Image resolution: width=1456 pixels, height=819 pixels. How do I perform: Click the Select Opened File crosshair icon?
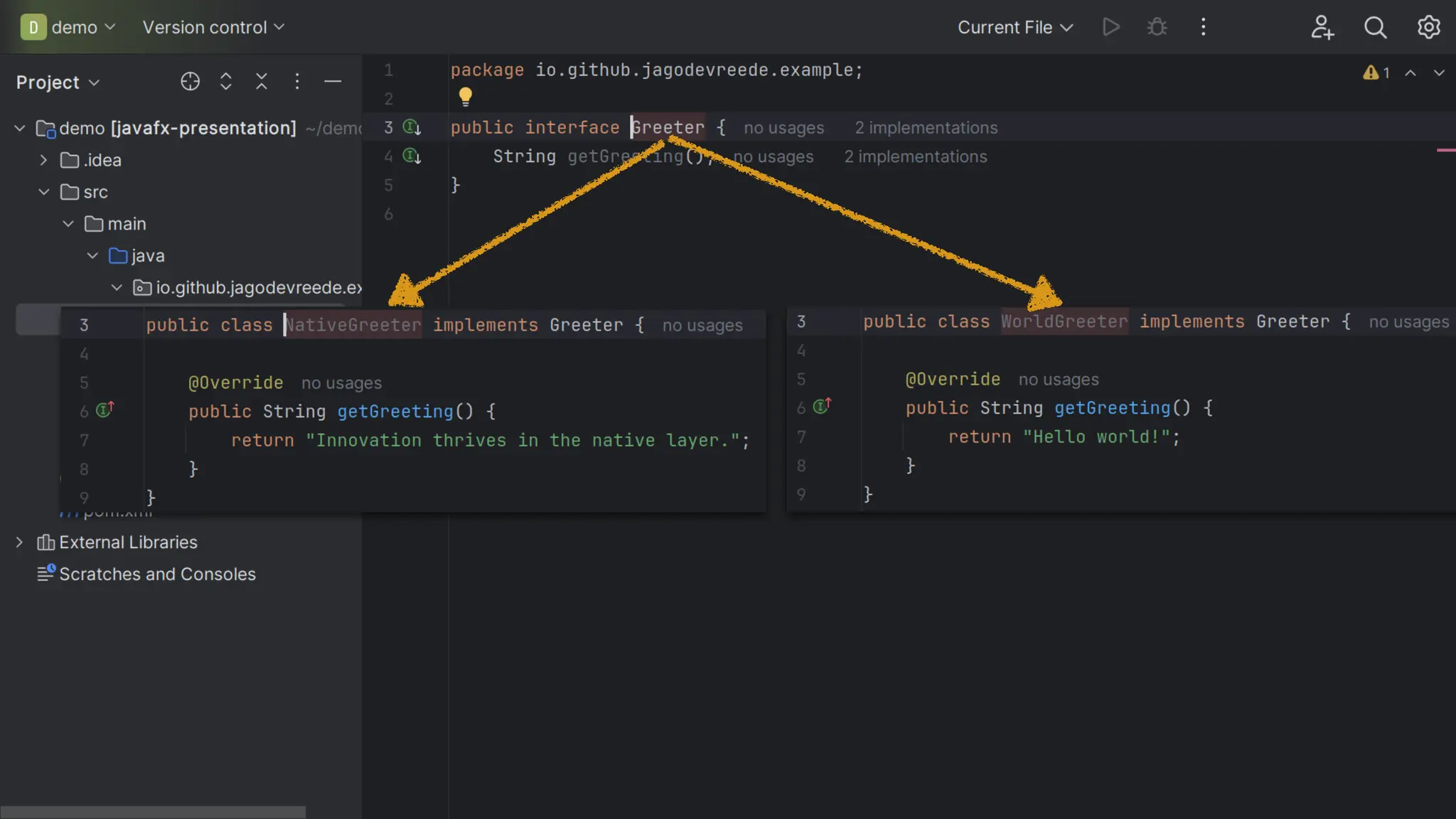[x=190, y=82]
